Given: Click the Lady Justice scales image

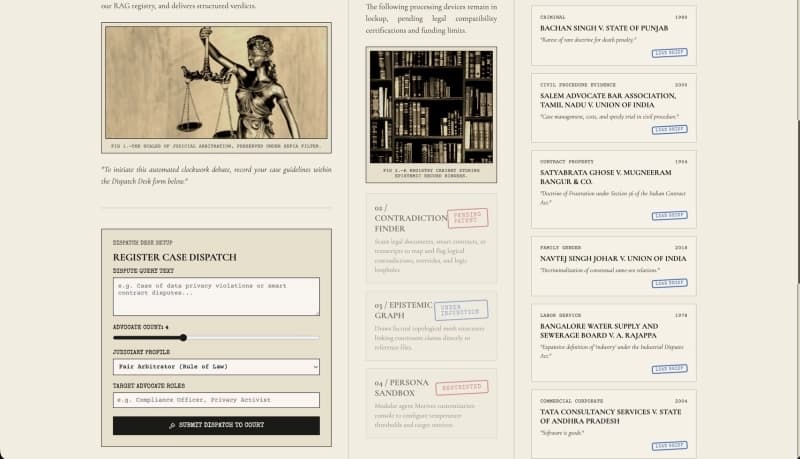Looking at the screenshot, I should [x=216, y=82].
